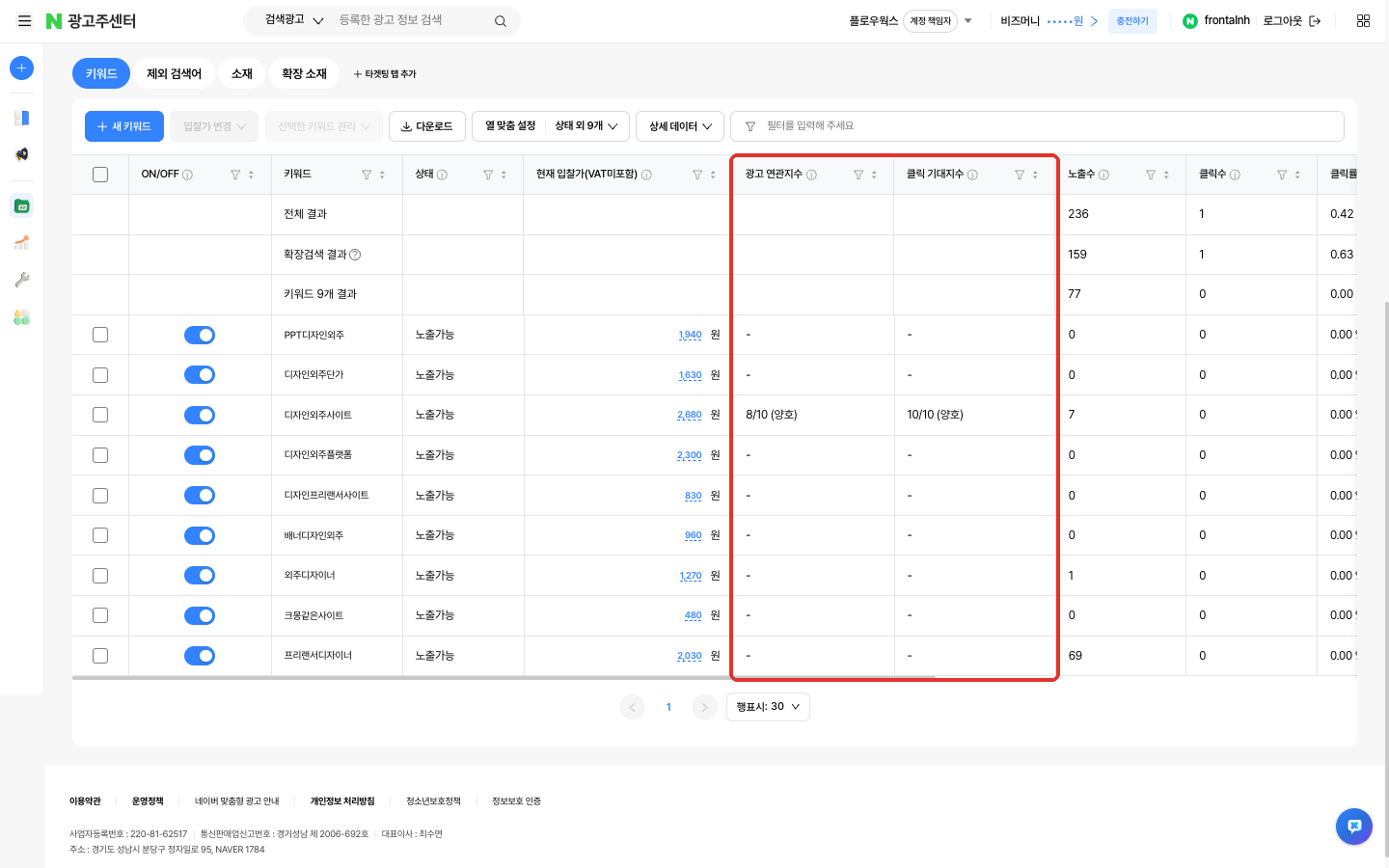Click info icon next to 광고 연관지수
The width and height of the screenshot is (1389, 868).
pyautogui.click(x=811, y=175)
